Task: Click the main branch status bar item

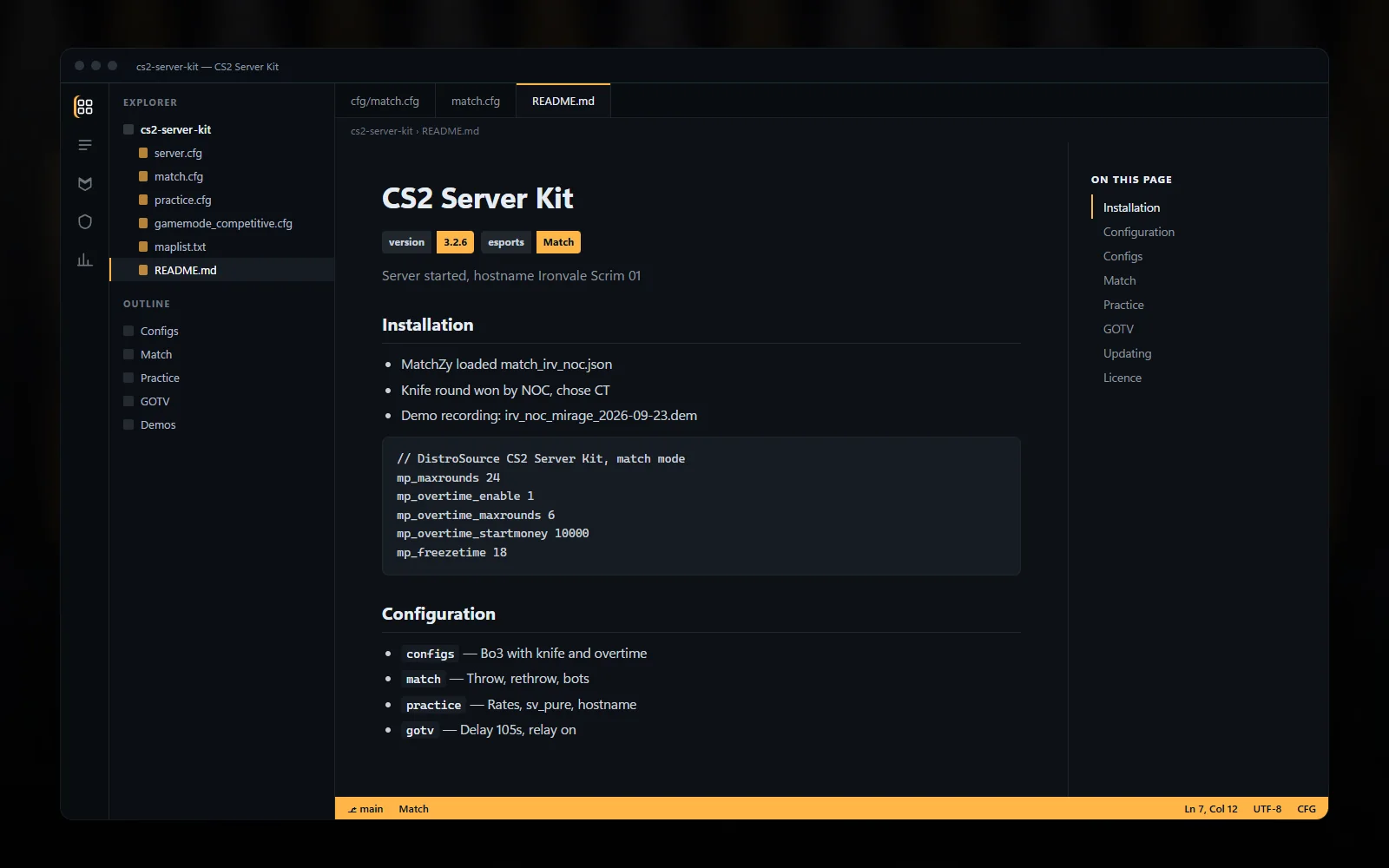Action: pos(365,809)
